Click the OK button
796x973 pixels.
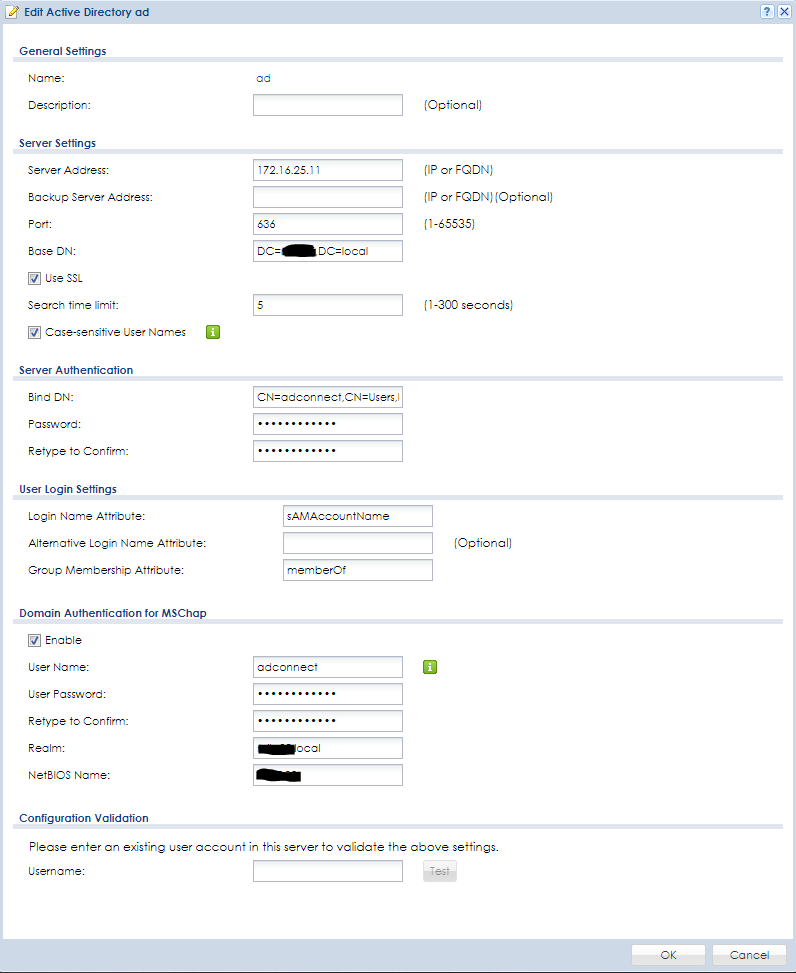[x=668, y=955]
